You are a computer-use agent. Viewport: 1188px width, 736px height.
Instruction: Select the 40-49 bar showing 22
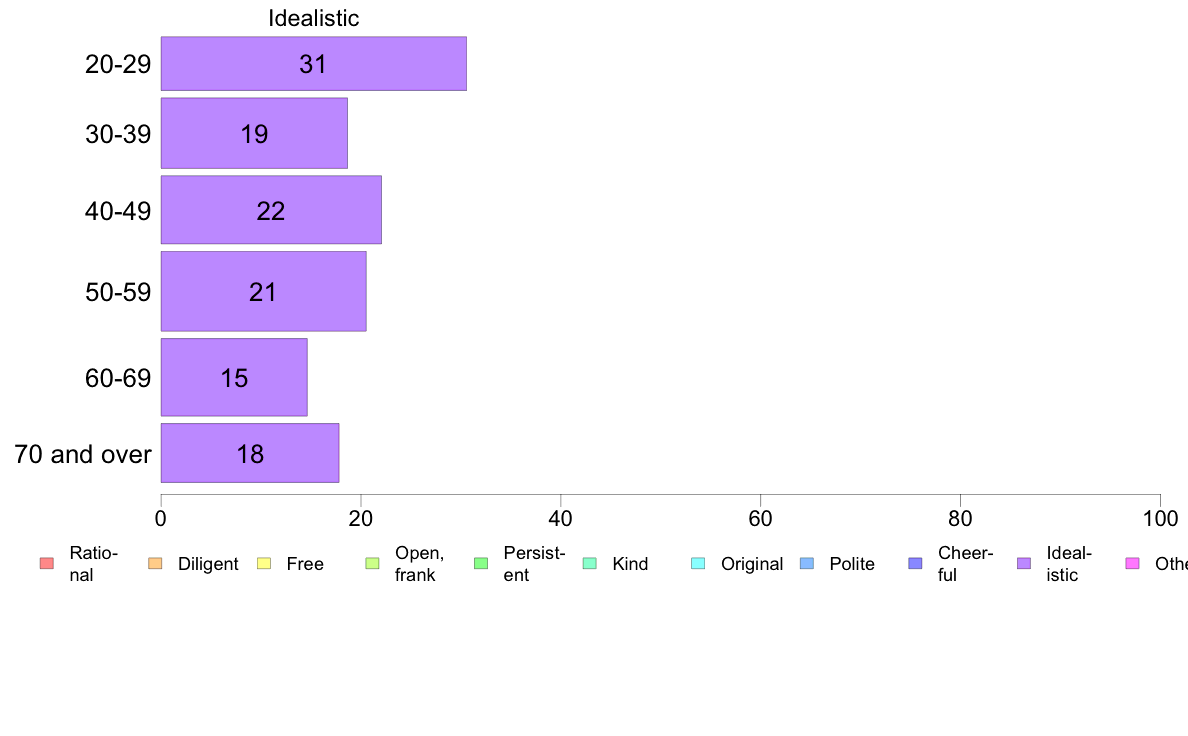coord(271,210)
